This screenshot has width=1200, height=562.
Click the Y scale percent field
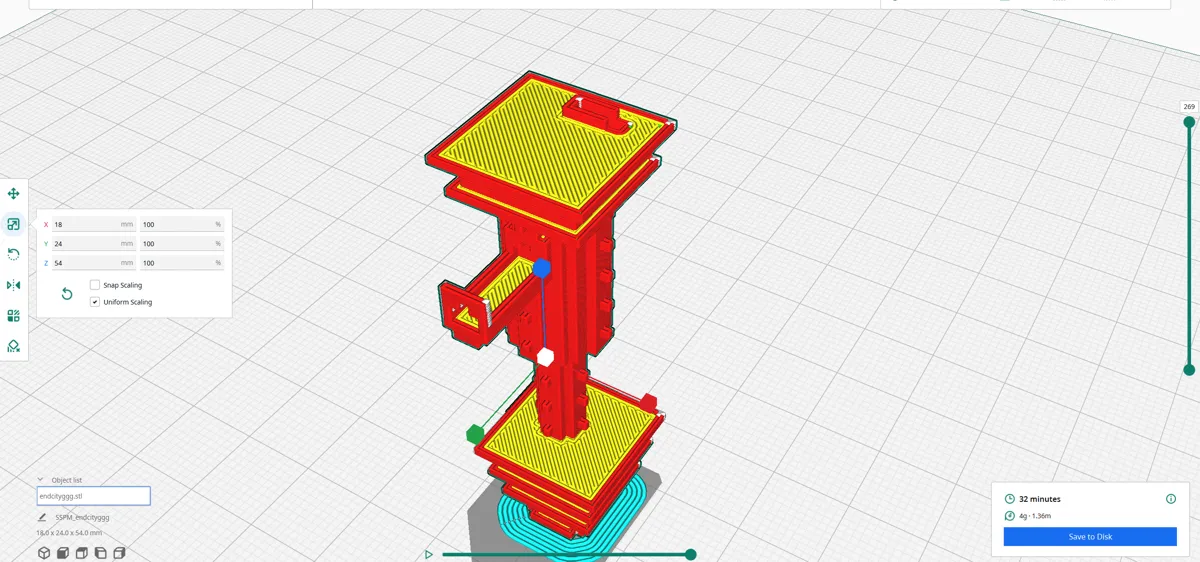182,244
